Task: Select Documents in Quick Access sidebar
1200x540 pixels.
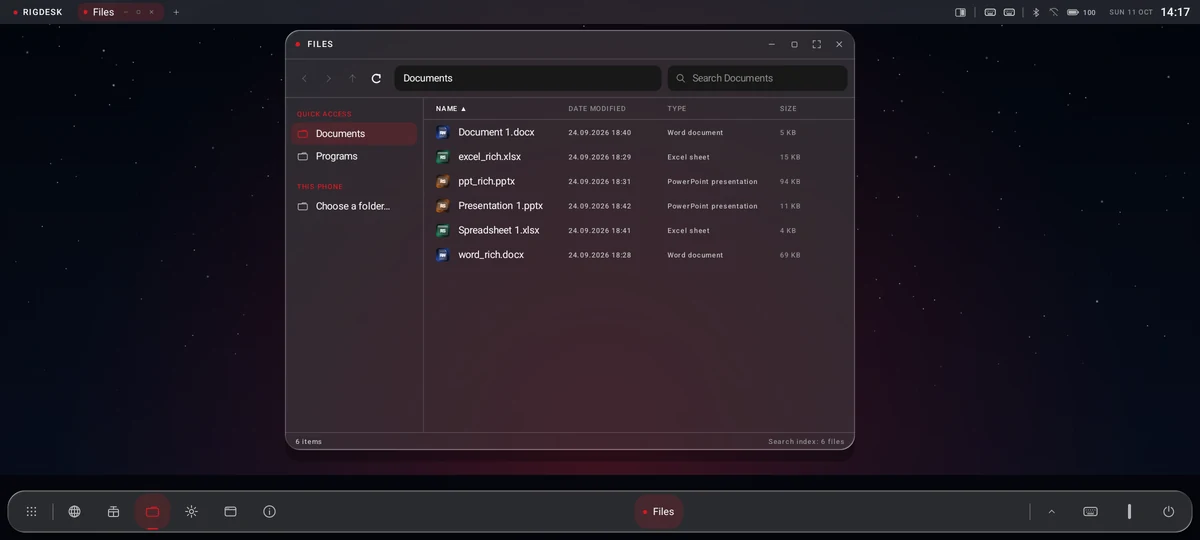Action: 354,133
